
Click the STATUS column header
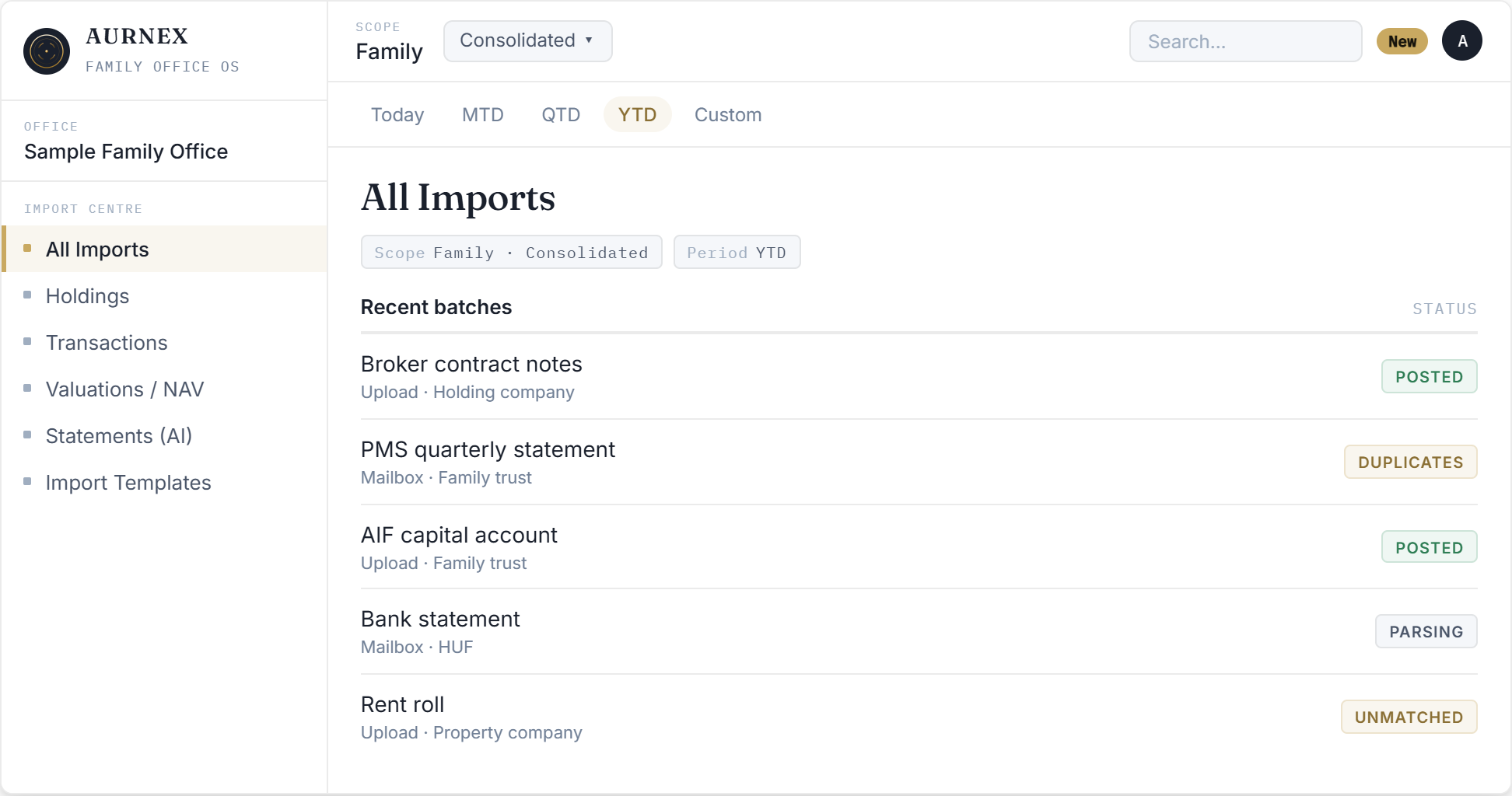pos(1444,309)
